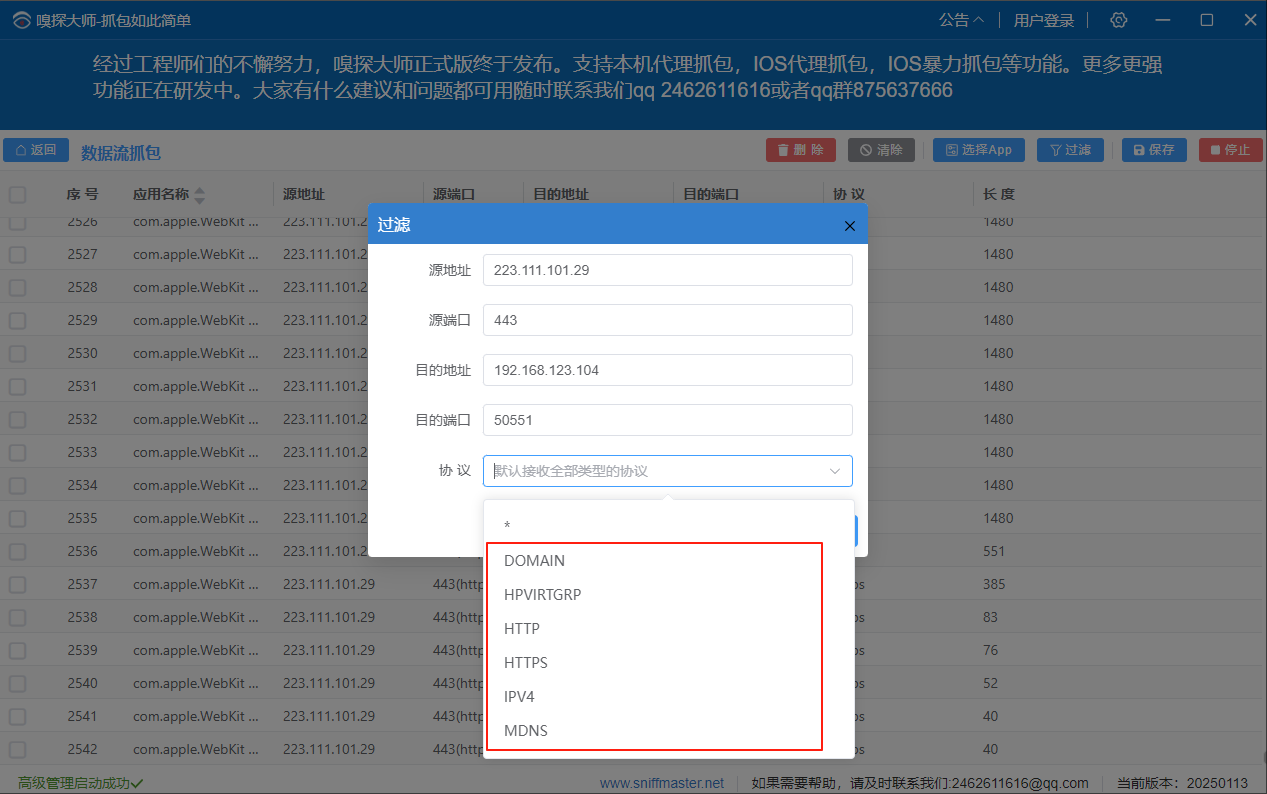The image size is (1267, 794).
Task: Click the 目的地址 column header
Action: pos(560,194)
